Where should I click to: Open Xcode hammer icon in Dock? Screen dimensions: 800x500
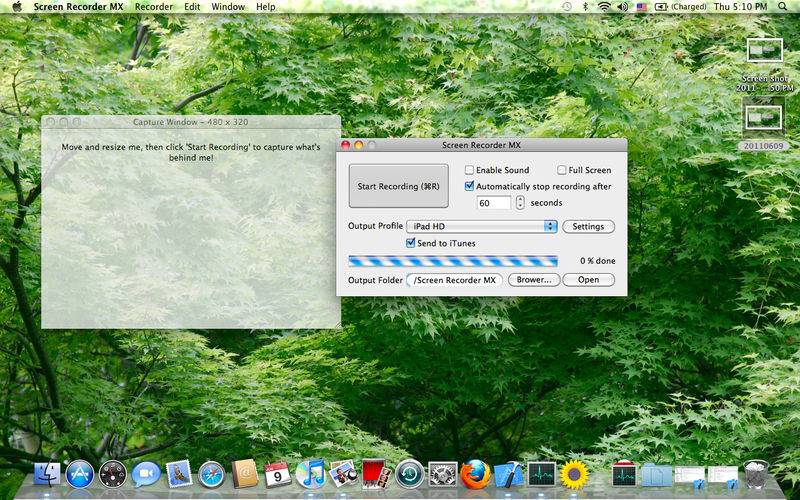(509, 474)
